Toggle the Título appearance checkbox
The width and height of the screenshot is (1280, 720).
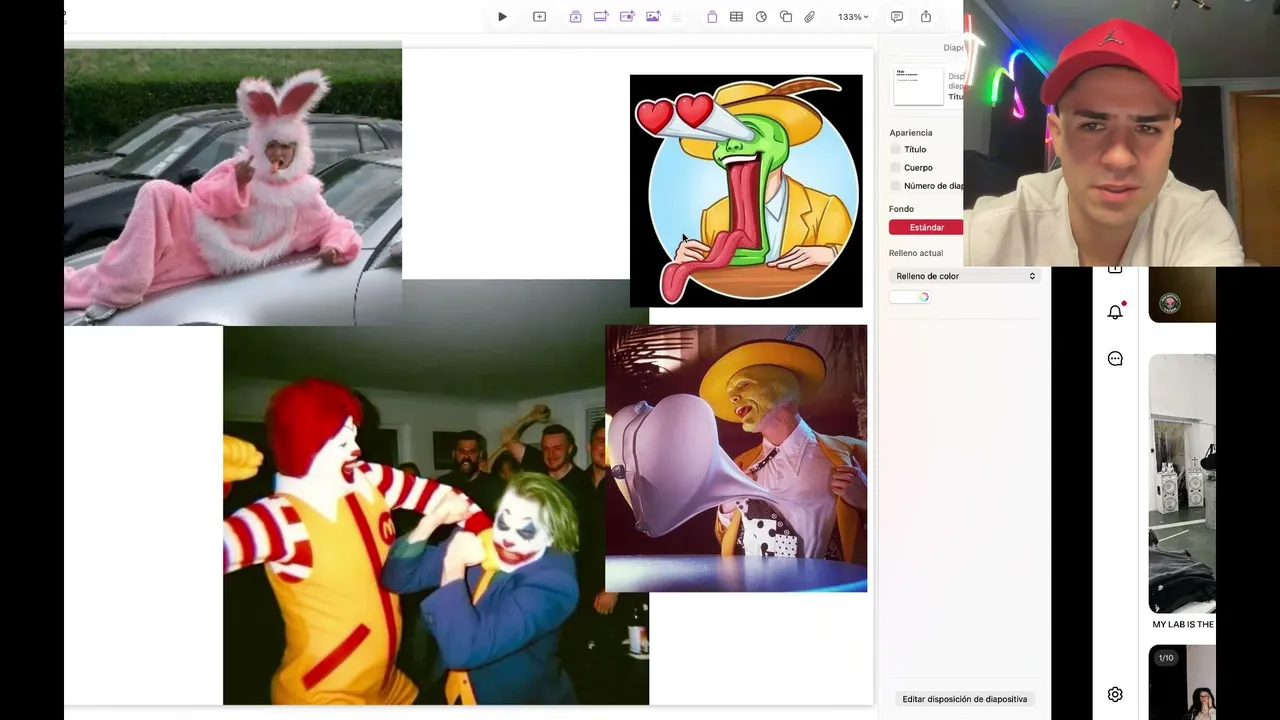(x=896, y=149)
